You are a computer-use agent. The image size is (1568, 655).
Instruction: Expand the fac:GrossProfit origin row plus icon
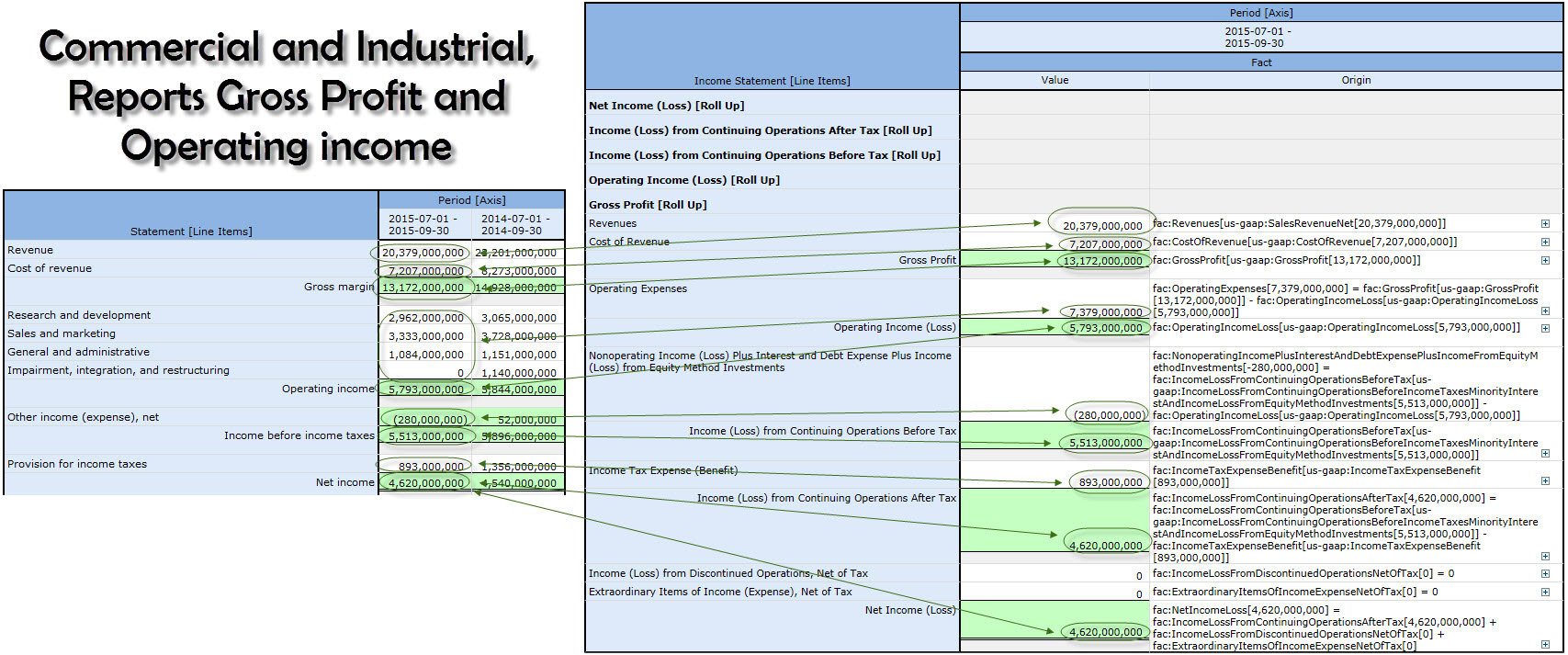click(1545, 260)
